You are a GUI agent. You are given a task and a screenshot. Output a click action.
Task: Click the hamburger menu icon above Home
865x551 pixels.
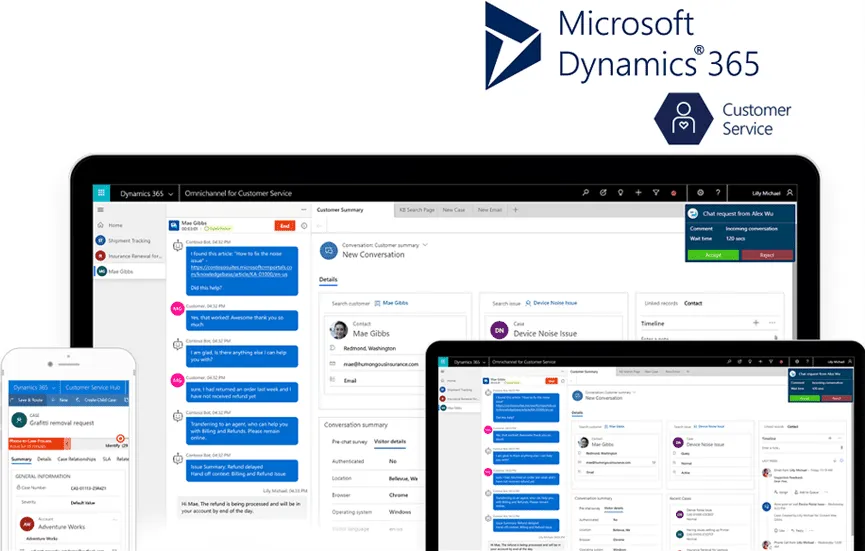click(100, 210)
